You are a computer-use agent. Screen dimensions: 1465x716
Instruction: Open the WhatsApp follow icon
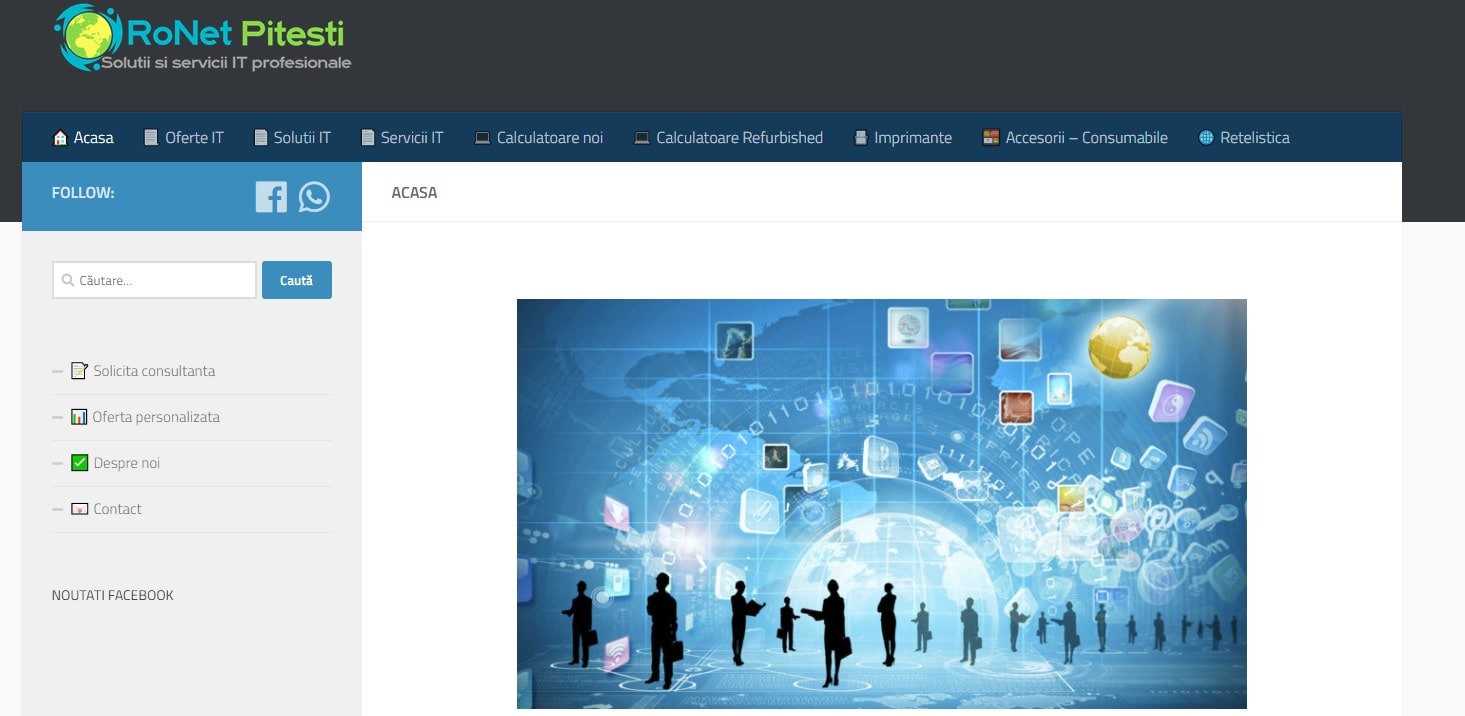click(x=314, y=196)
